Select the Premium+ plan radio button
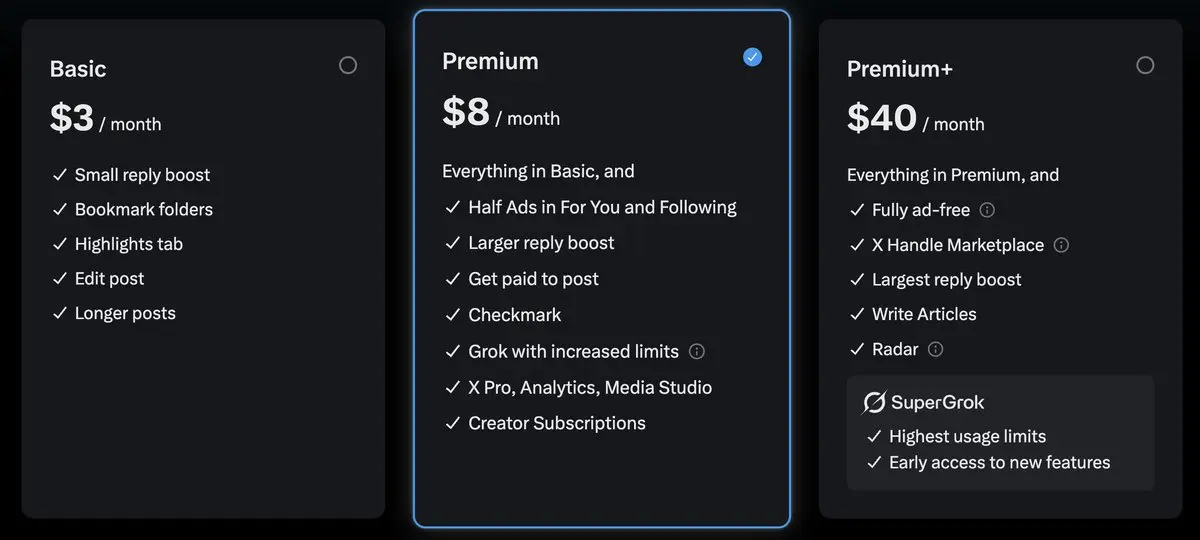The width and height of the screenshot is (1200, 540). [1145, 65]
